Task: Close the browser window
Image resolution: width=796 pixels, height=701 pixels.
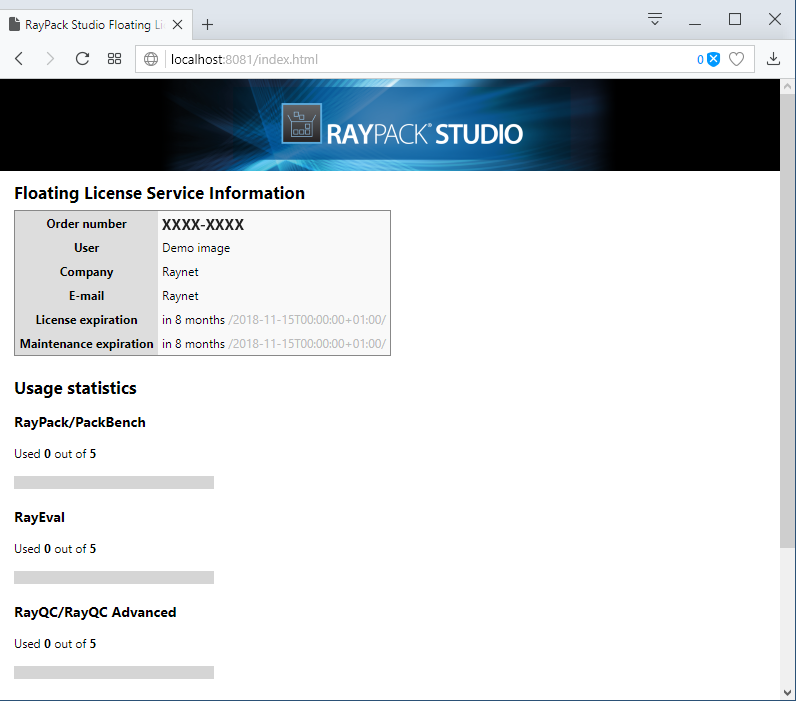Action: pos(775,19)
